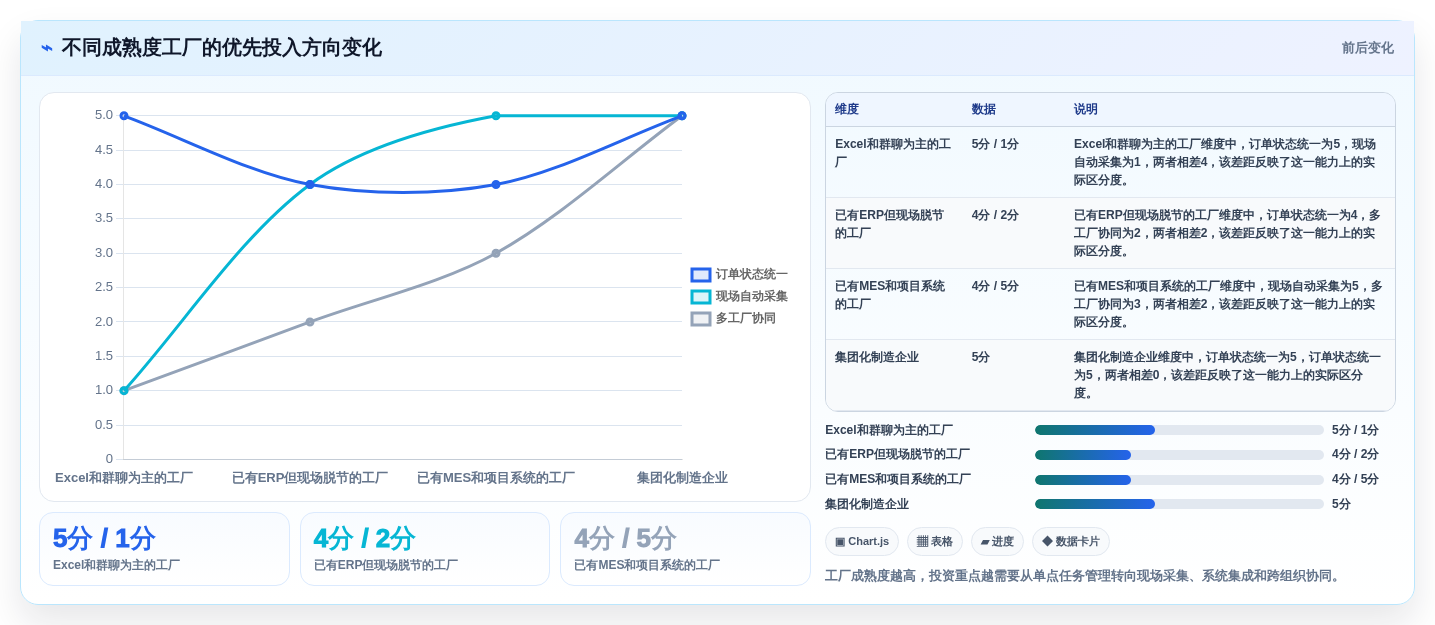Toggle the 订单状态统一 legend swatch
The height and width of the screenshot is (625, 1435).
(x=700, y=275)
